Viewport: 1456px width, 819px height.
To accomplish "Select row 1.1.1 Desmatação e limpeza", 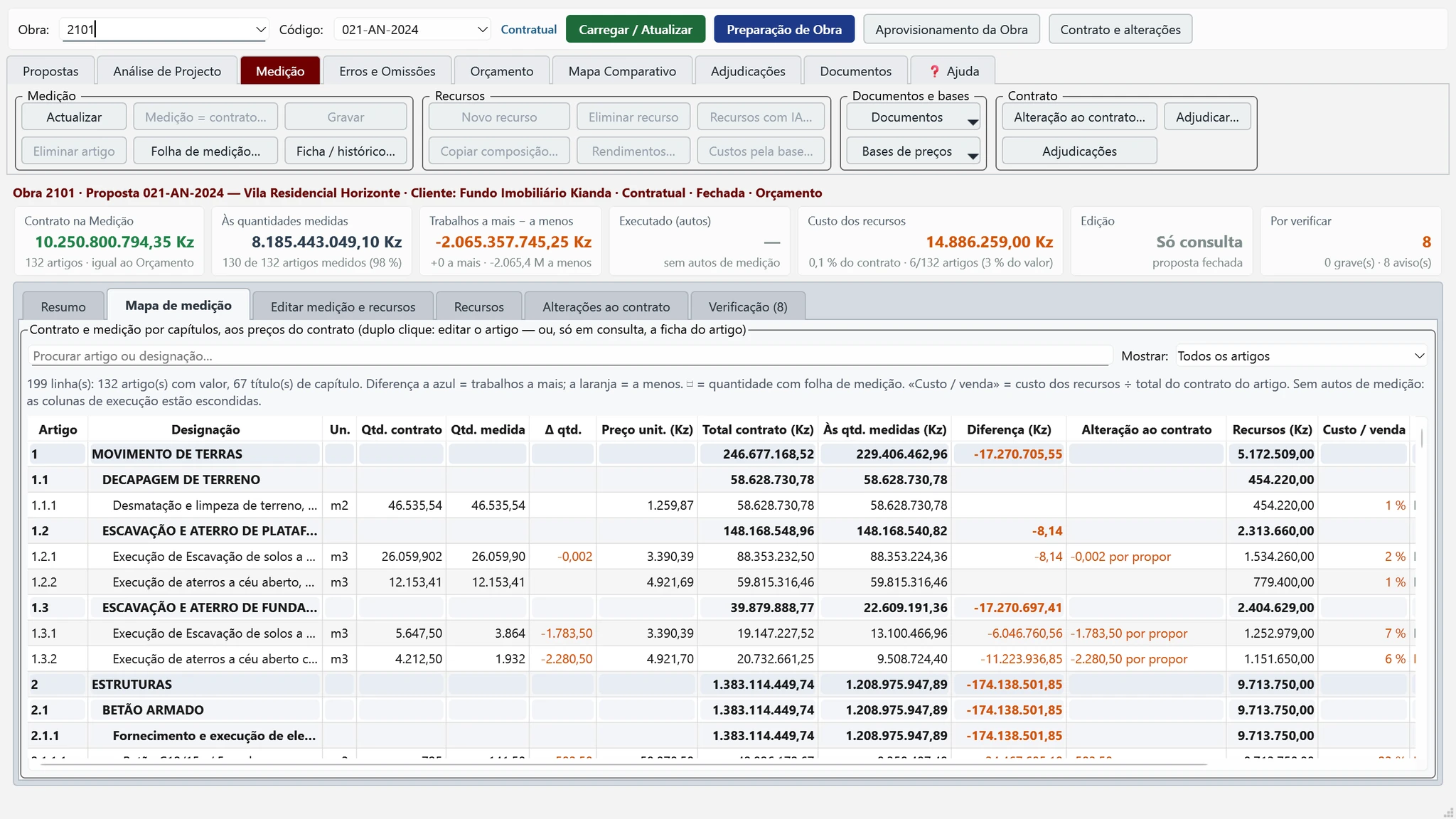I will 722,505.
